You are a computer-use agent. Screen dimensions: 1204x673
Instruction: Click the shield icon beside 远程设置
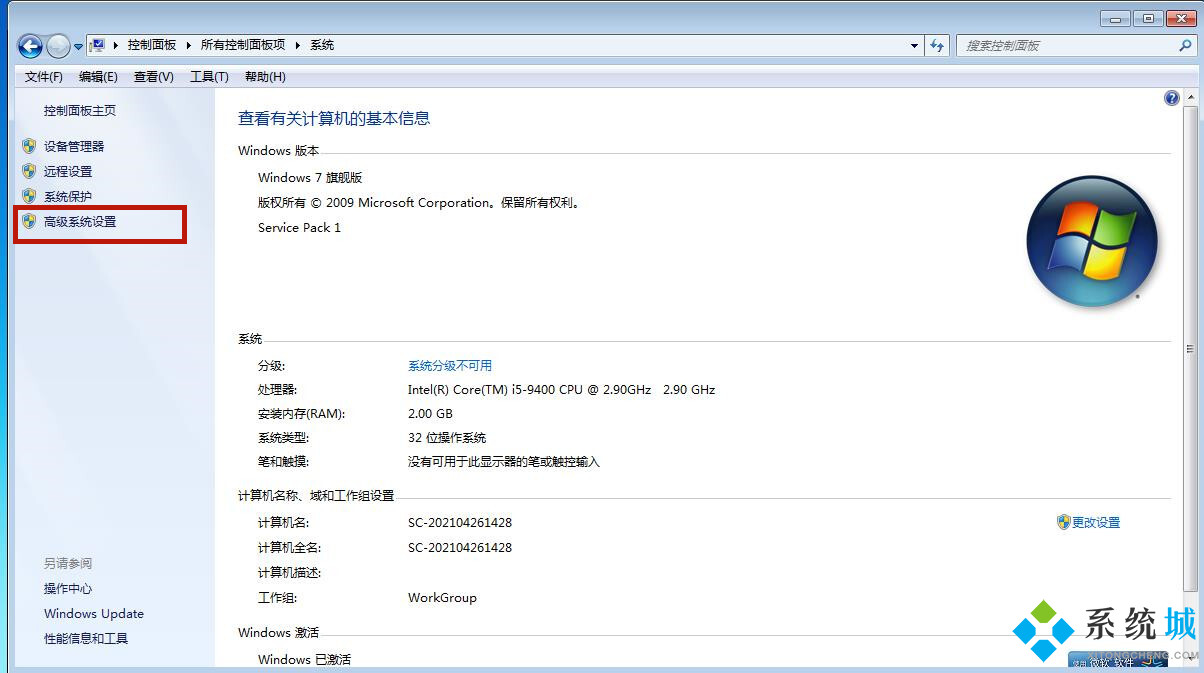tap(29, 171)
